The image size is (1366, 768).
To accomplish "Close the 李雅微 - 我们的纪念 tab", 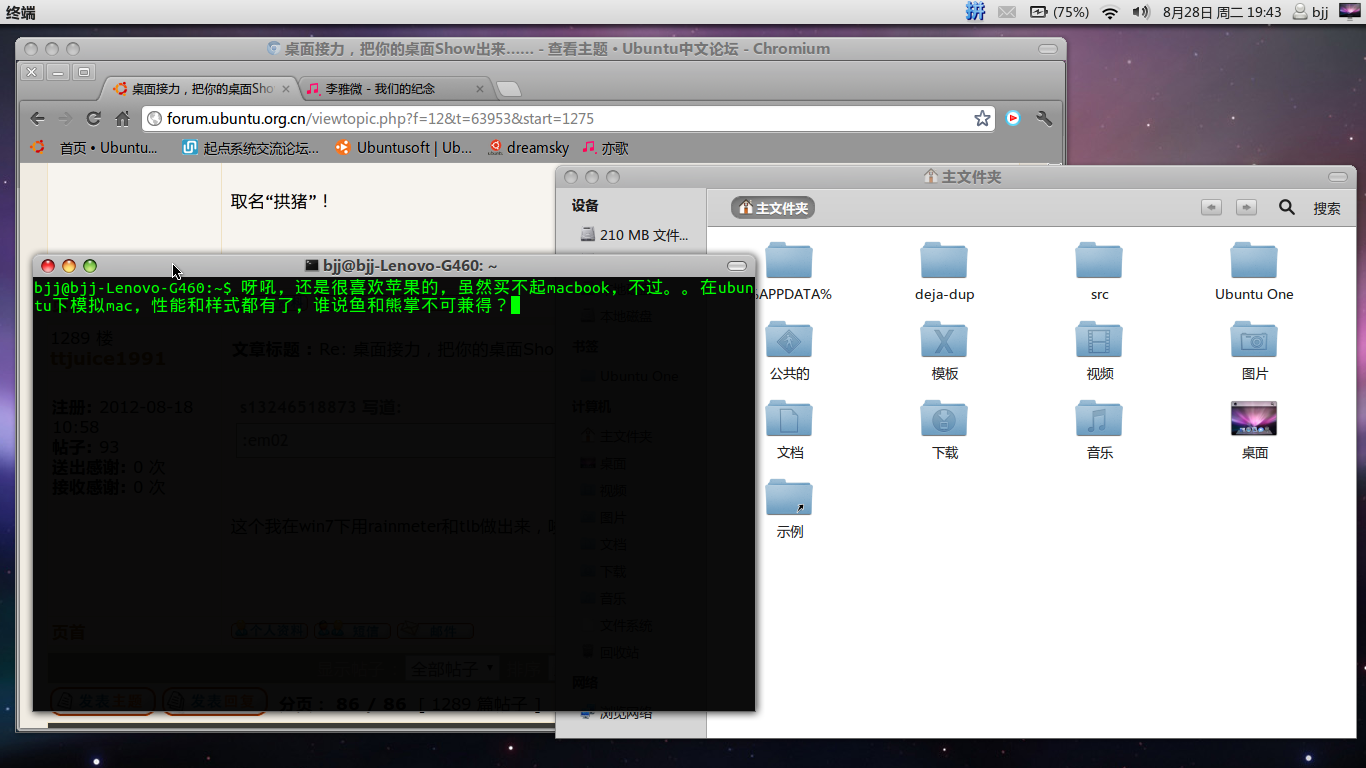I will [479, 88].
